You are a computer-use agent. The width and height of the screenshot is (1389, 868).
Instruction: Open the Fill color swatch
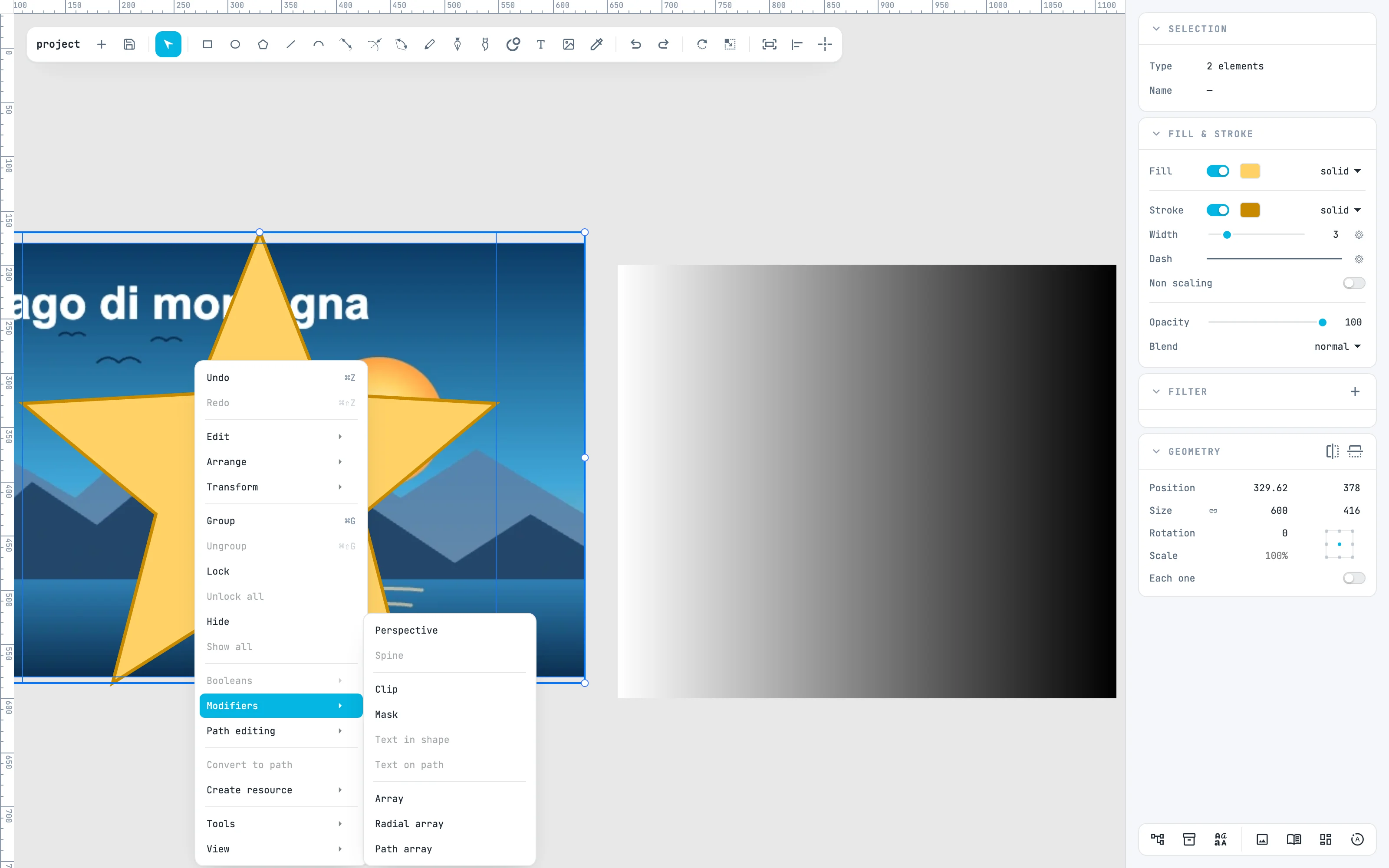(x=1250, y=171)
